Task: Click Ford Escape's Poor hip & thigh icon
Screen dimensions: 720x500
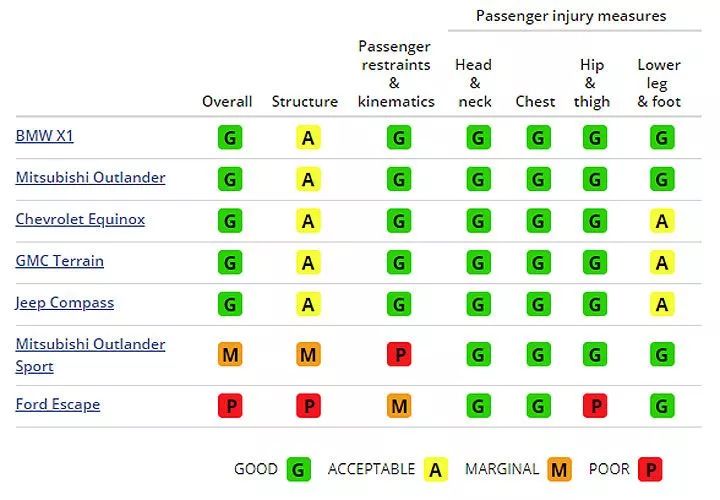Action: pyautogui.click(x=595, y=406)
